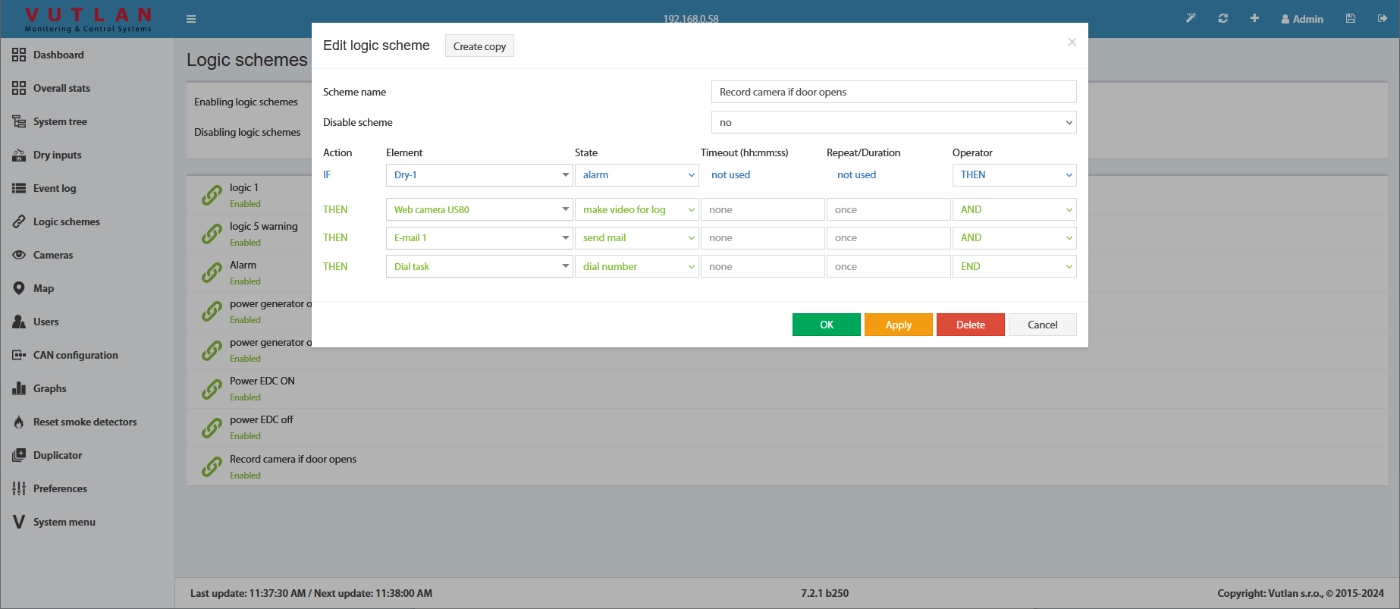Launch the setup wizard icon in top bar
The height and width of the screenshot is (609, 1400).
tap(1189, 18)
